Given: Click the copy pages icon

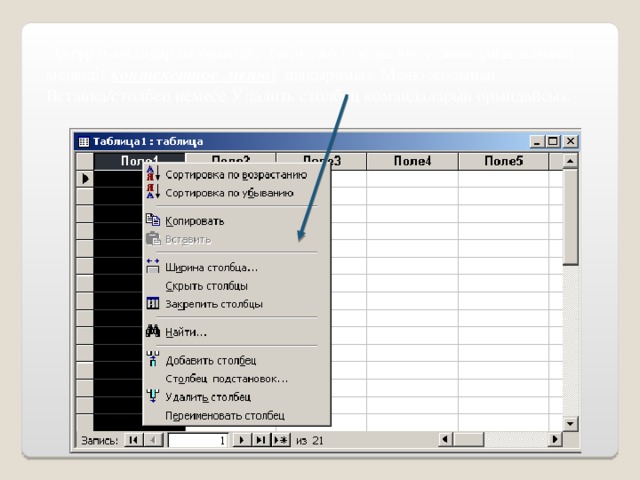Looking at the screenshot, I should click(x=153, y=220).
